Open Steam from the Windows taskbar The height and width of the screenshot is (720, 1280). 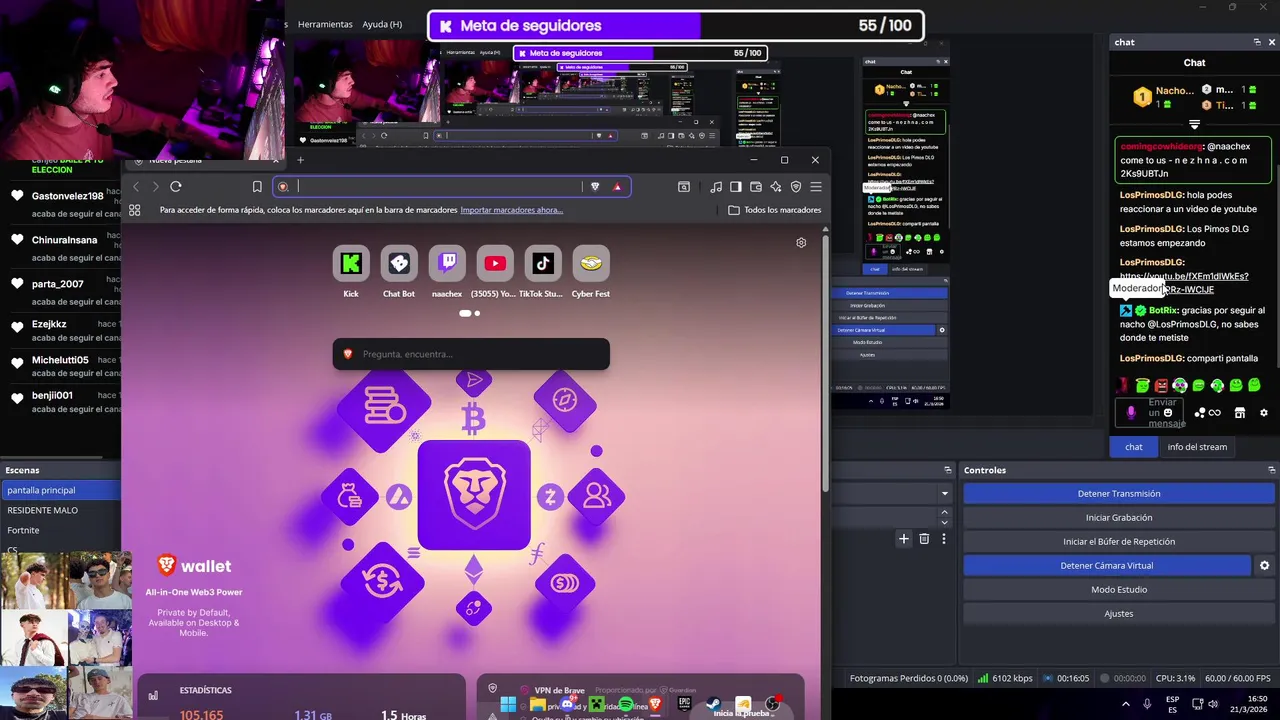coord(713,705)
